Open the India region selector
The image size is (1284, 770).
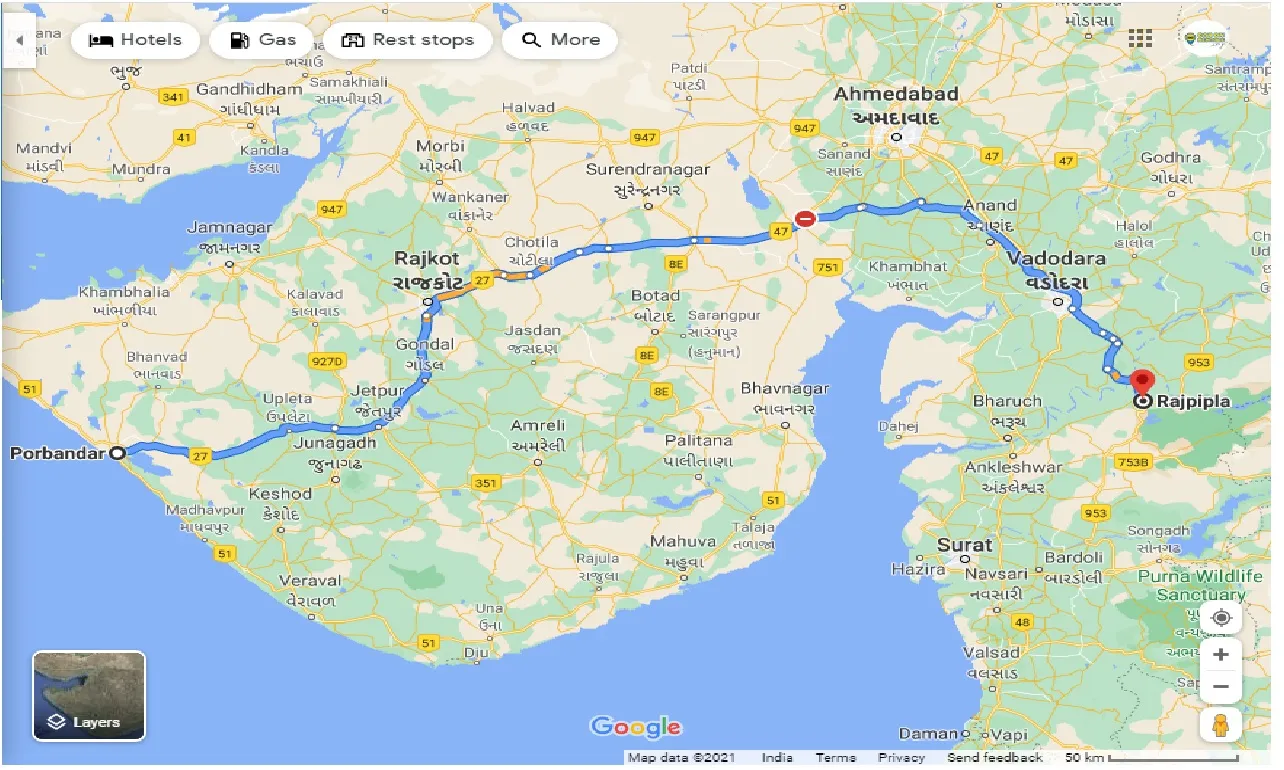pyautogui.click(x=777, y=758)
